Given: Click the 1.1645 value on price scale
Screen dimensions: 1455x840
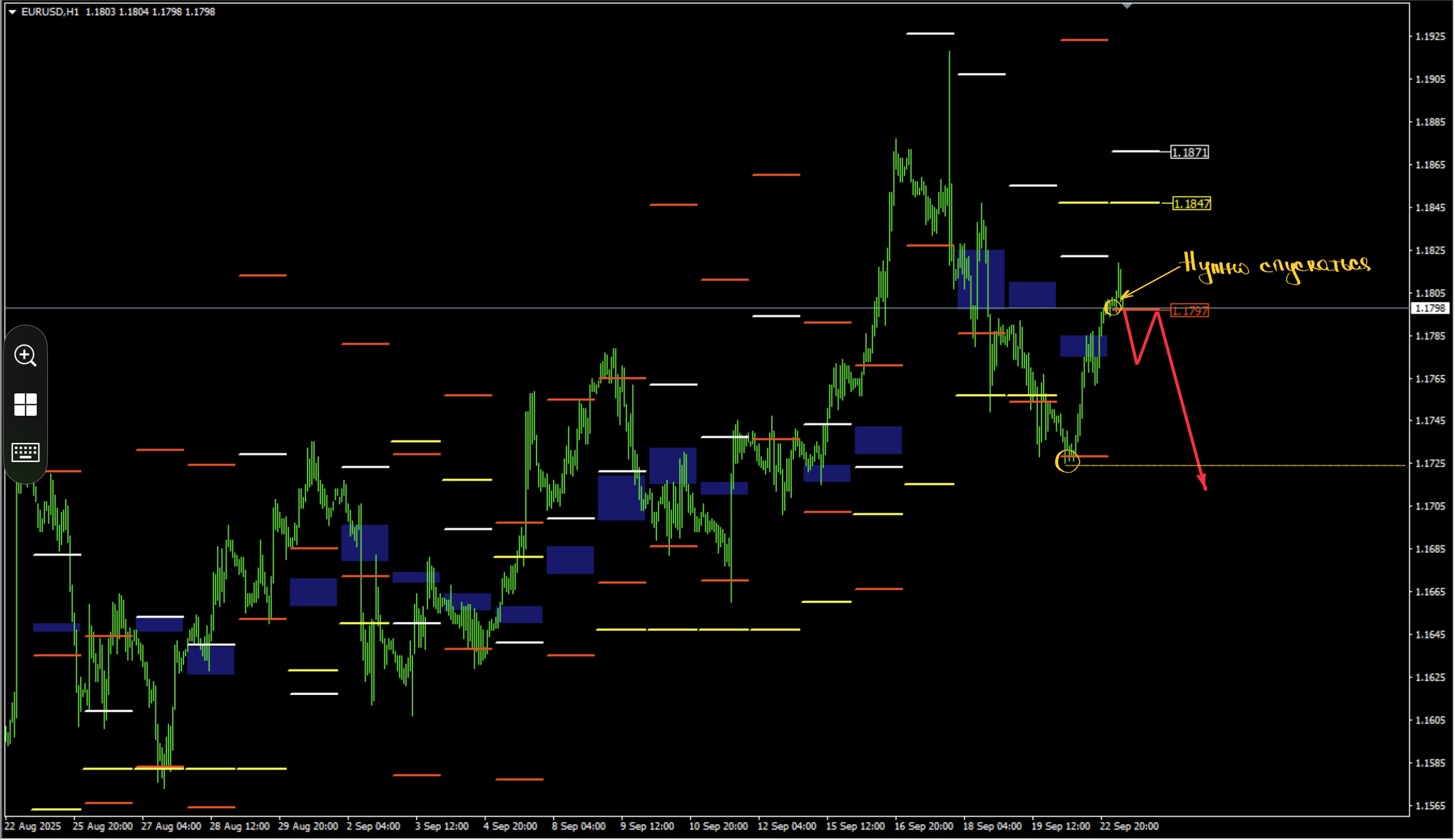Looking at the screenshot, I should click(x=1429, y=635).
